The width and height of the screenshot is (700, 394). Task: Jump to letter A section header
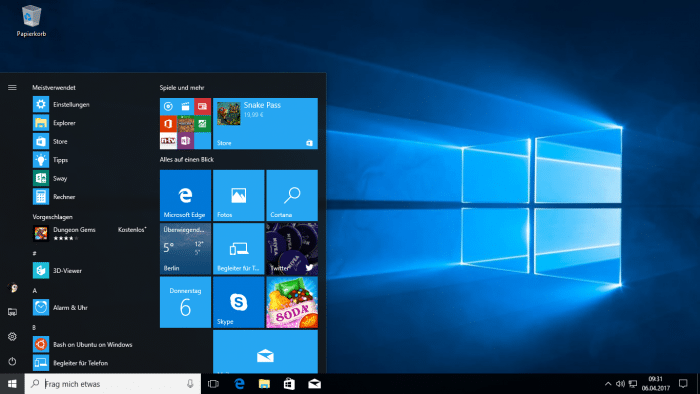pos(34,290)
